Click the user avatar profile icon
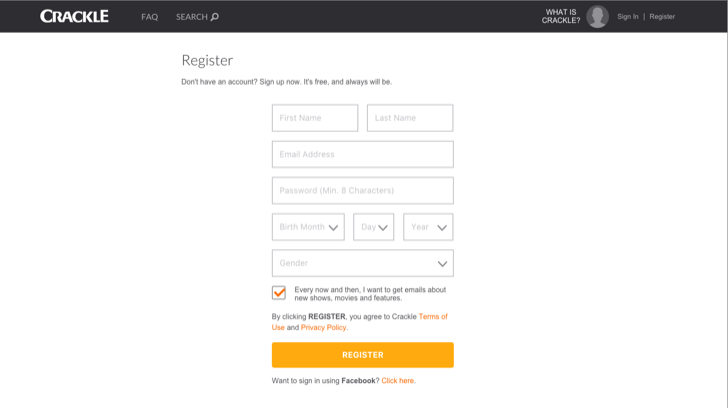Screen dimensions: 728x408 [597, 17]
